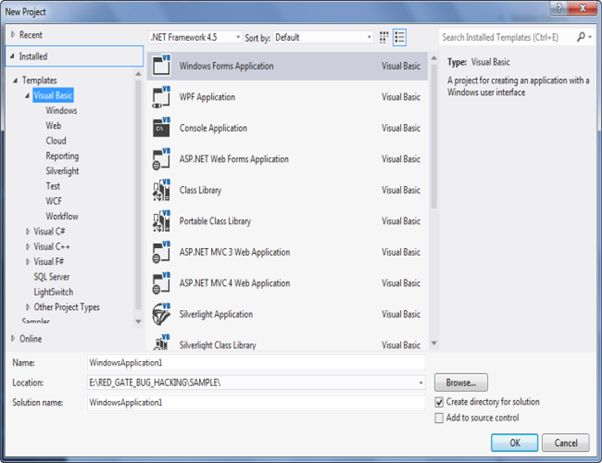
Task: Click the search options dropdown arrow
Action: [590, 37]
